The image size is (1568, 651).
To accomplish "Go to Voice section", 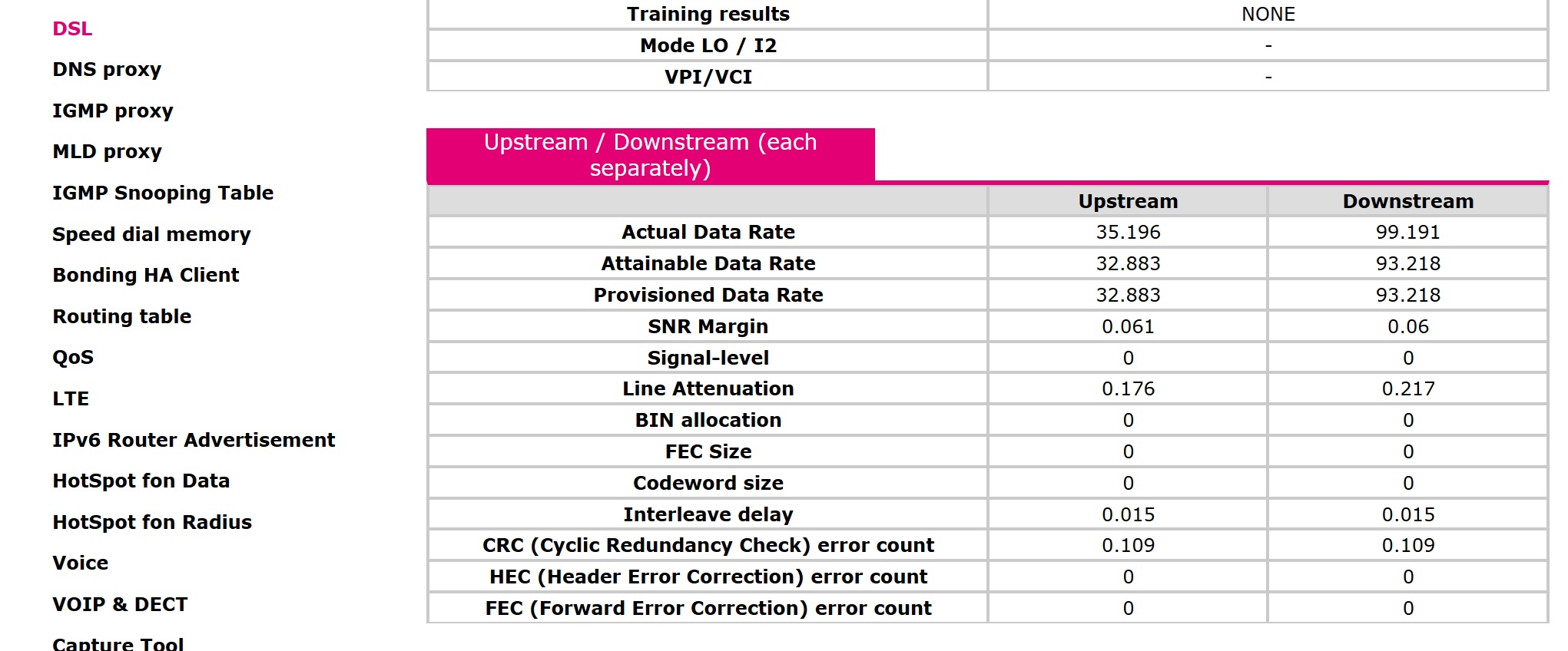I will click(x=80, y=563).
